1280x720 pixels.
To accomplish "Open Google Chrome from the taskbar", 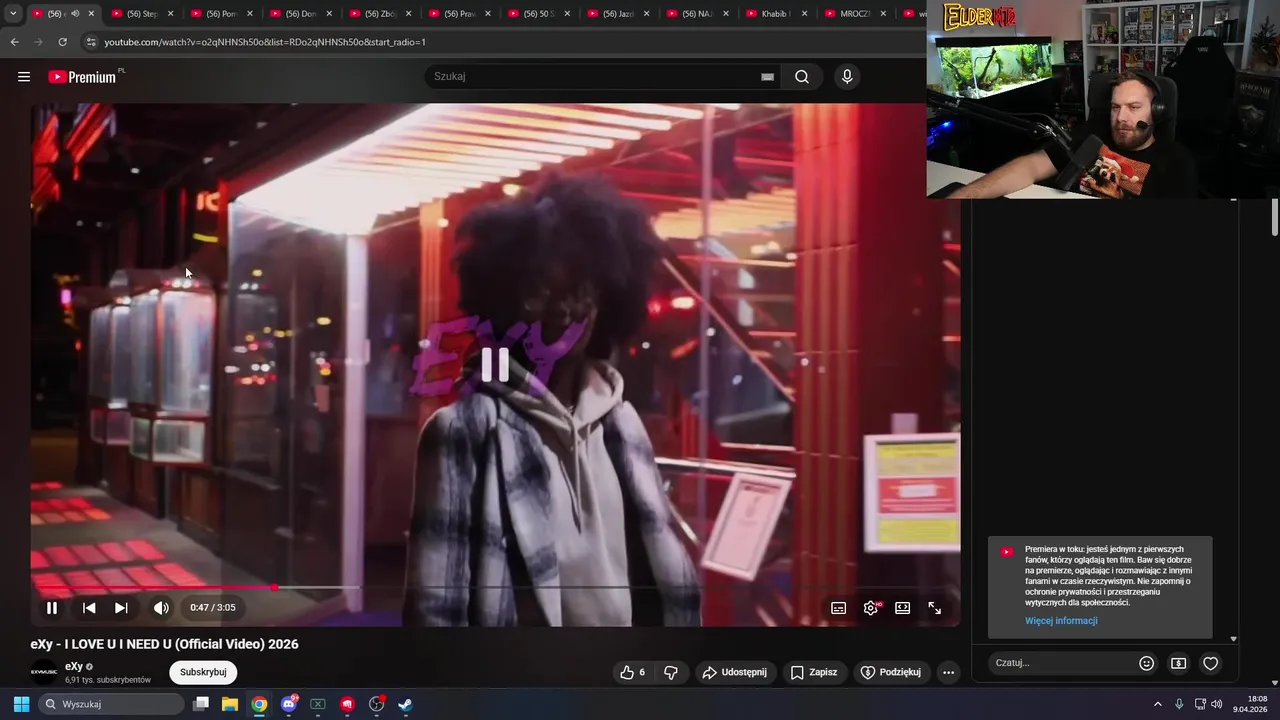I will pyautogui.click(x=259, y=704).
